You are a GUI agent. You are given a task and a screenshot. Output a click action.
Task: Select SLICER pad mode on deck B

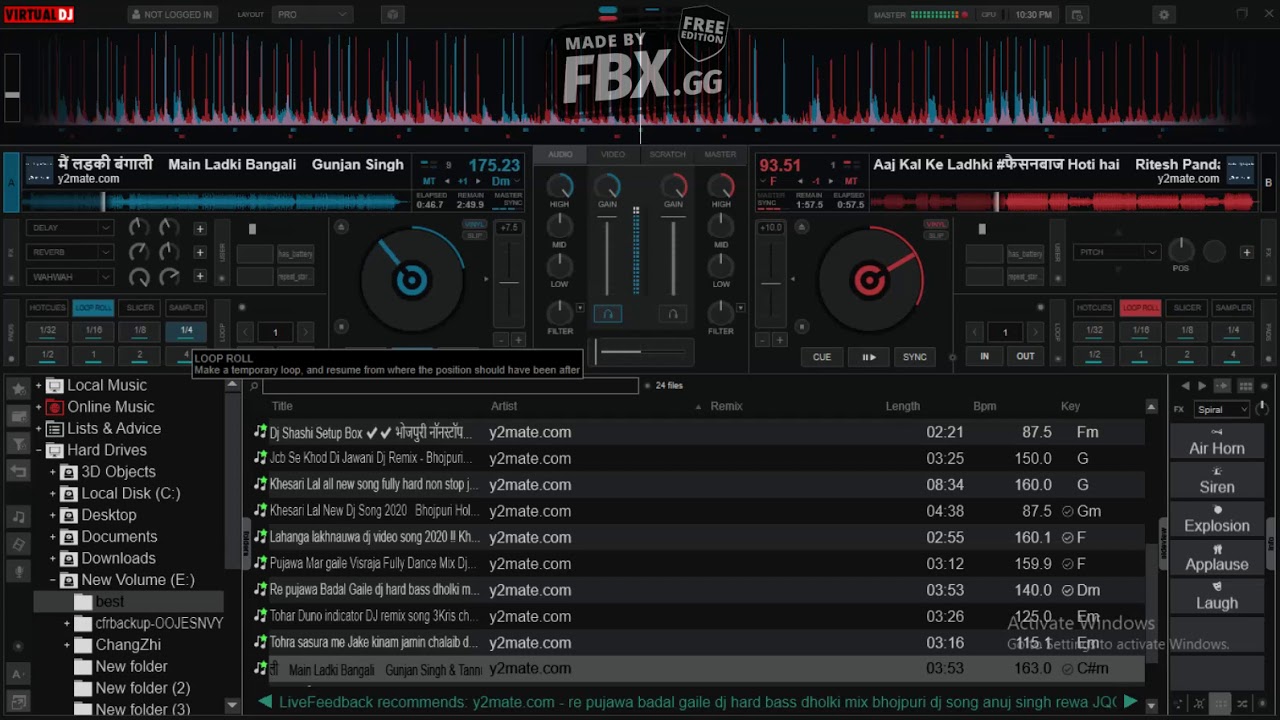click(1187, 308)
